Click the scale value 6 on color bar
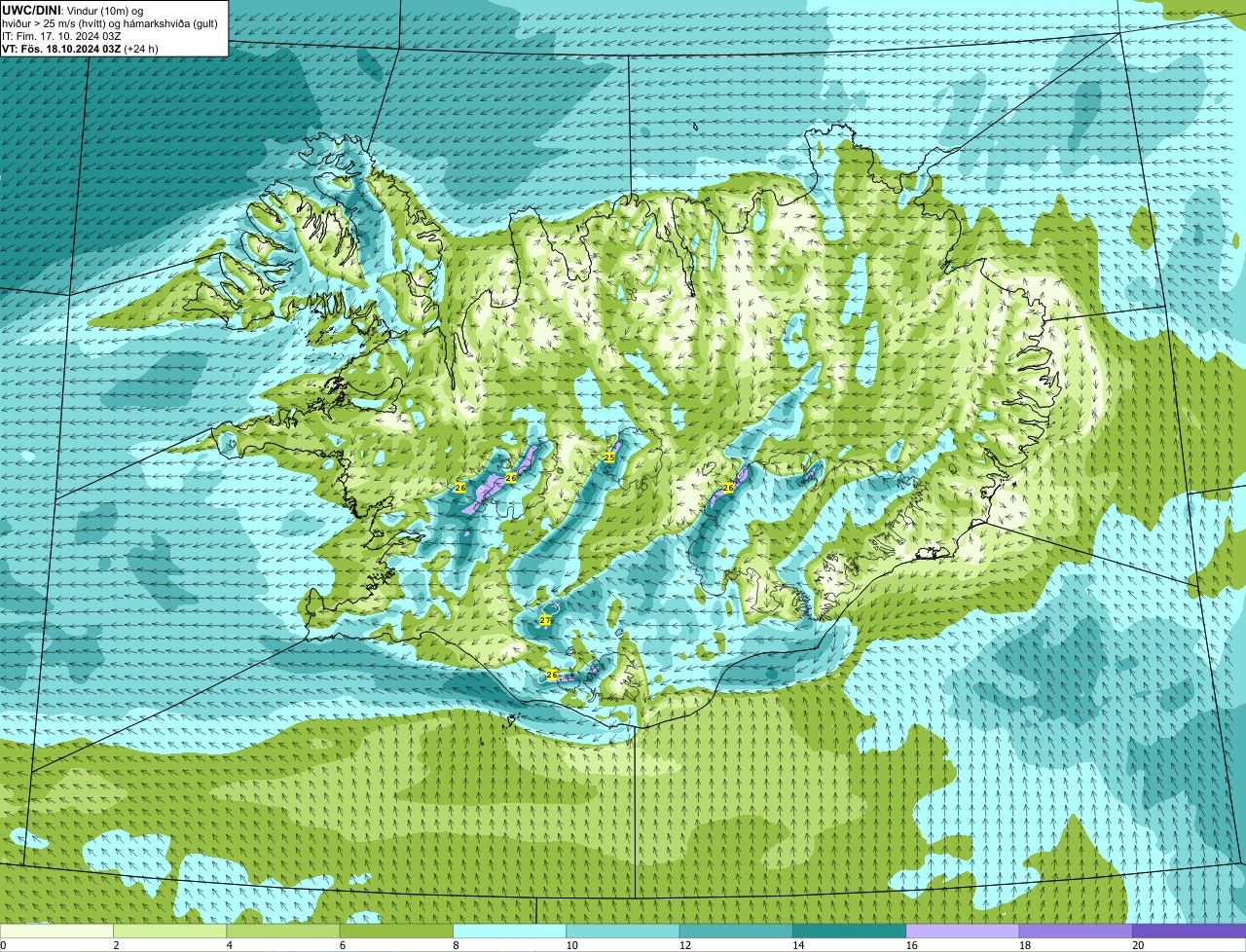This screenshot has width=1246, height=952. point(342,945)
